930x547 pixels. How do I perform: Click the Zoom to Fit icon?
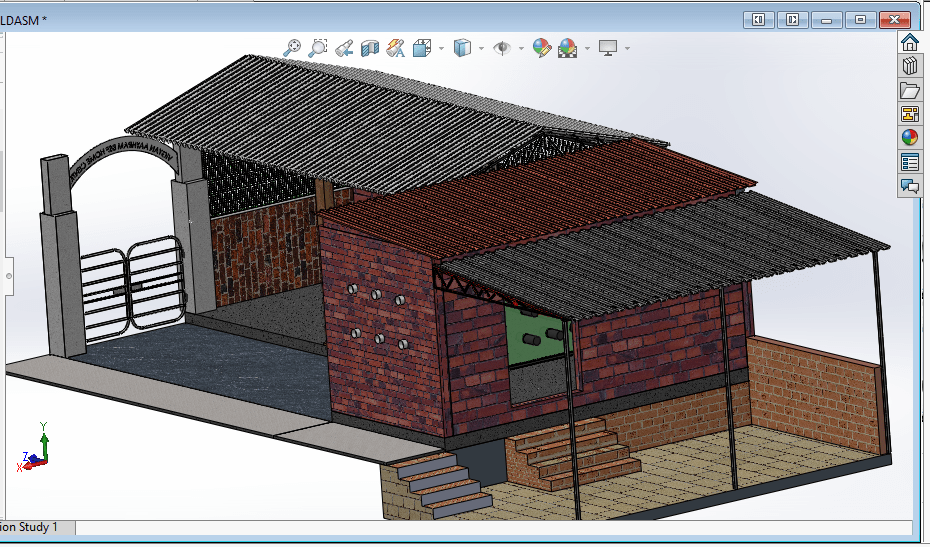point(292,47)
